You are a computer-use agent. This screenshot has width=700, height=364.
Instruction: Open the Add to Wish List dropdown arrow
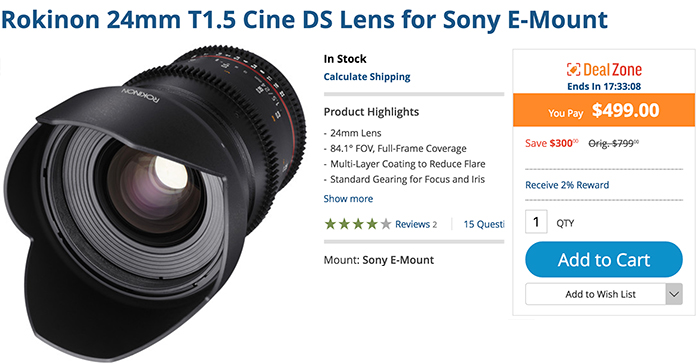pos(674,294)
